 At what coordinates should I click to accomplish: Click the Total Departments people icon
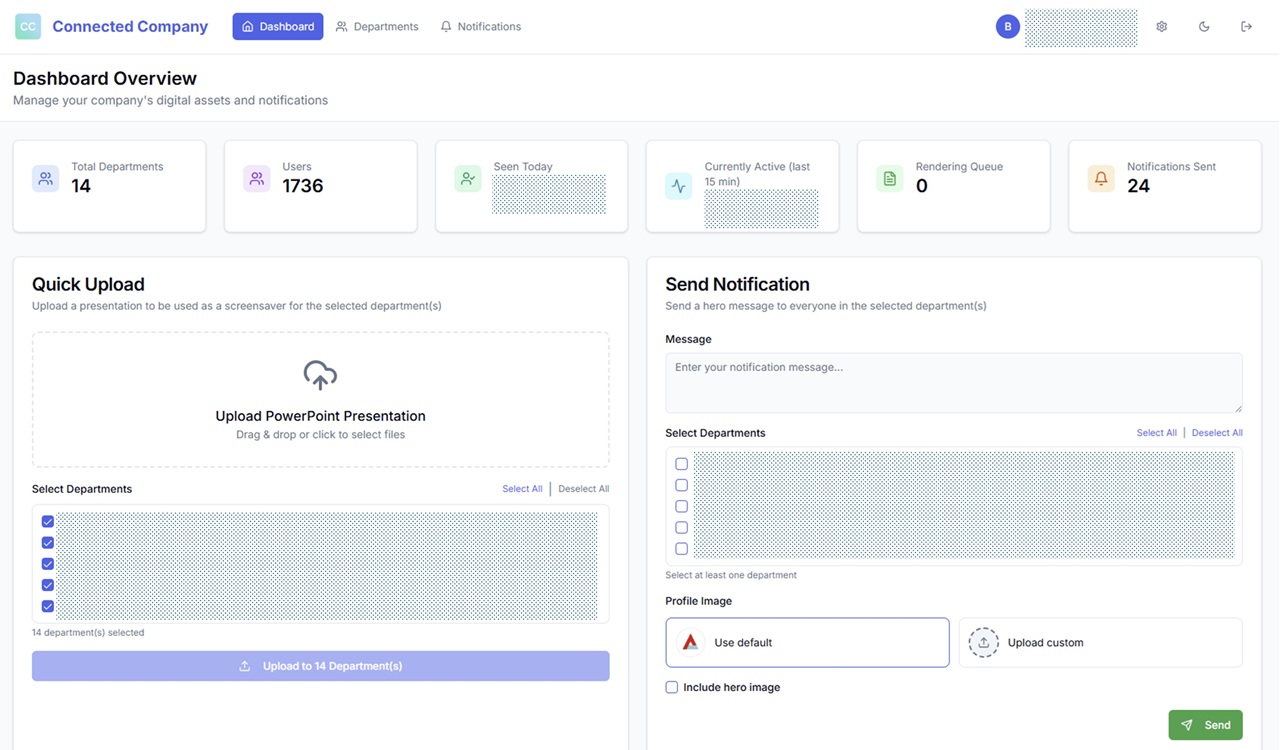click(x=45, y=179)
